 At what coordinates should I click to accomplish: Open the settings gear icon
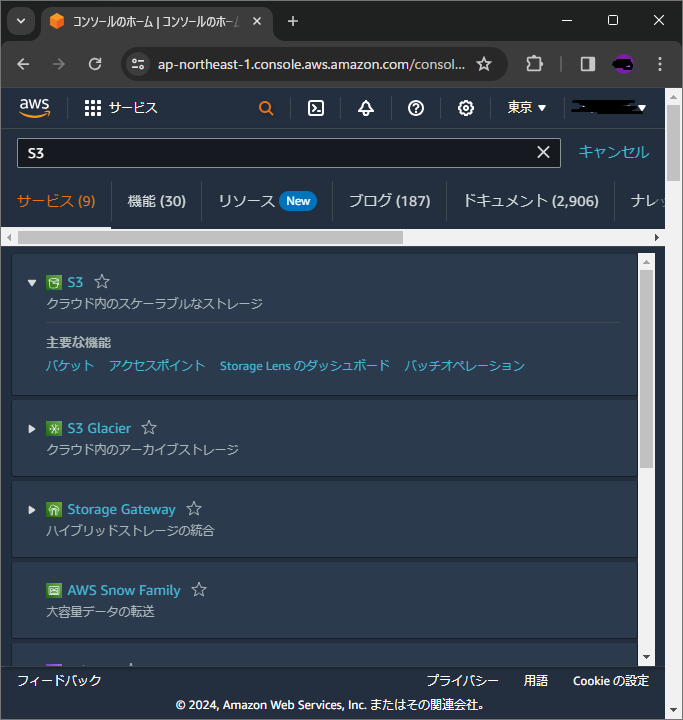coord(466,108)
